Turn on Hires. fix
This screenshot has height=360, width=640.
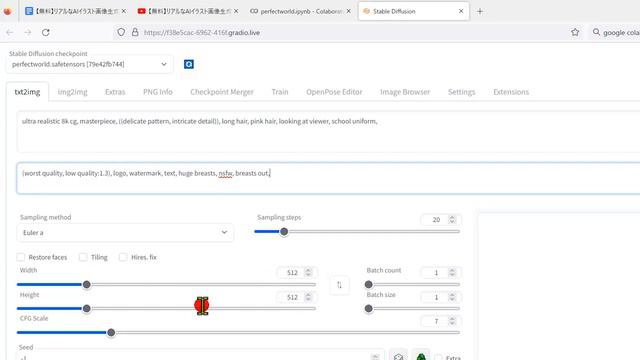[123, 257]
